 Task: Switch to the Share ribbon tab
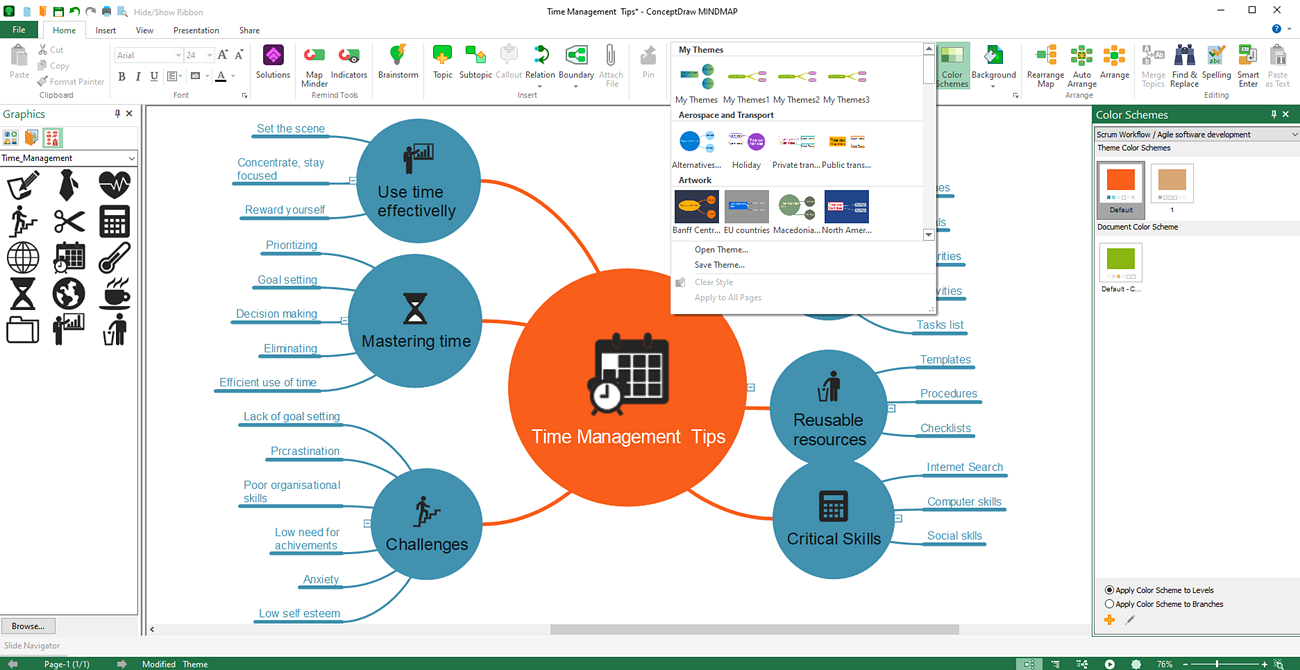(249, 30)
